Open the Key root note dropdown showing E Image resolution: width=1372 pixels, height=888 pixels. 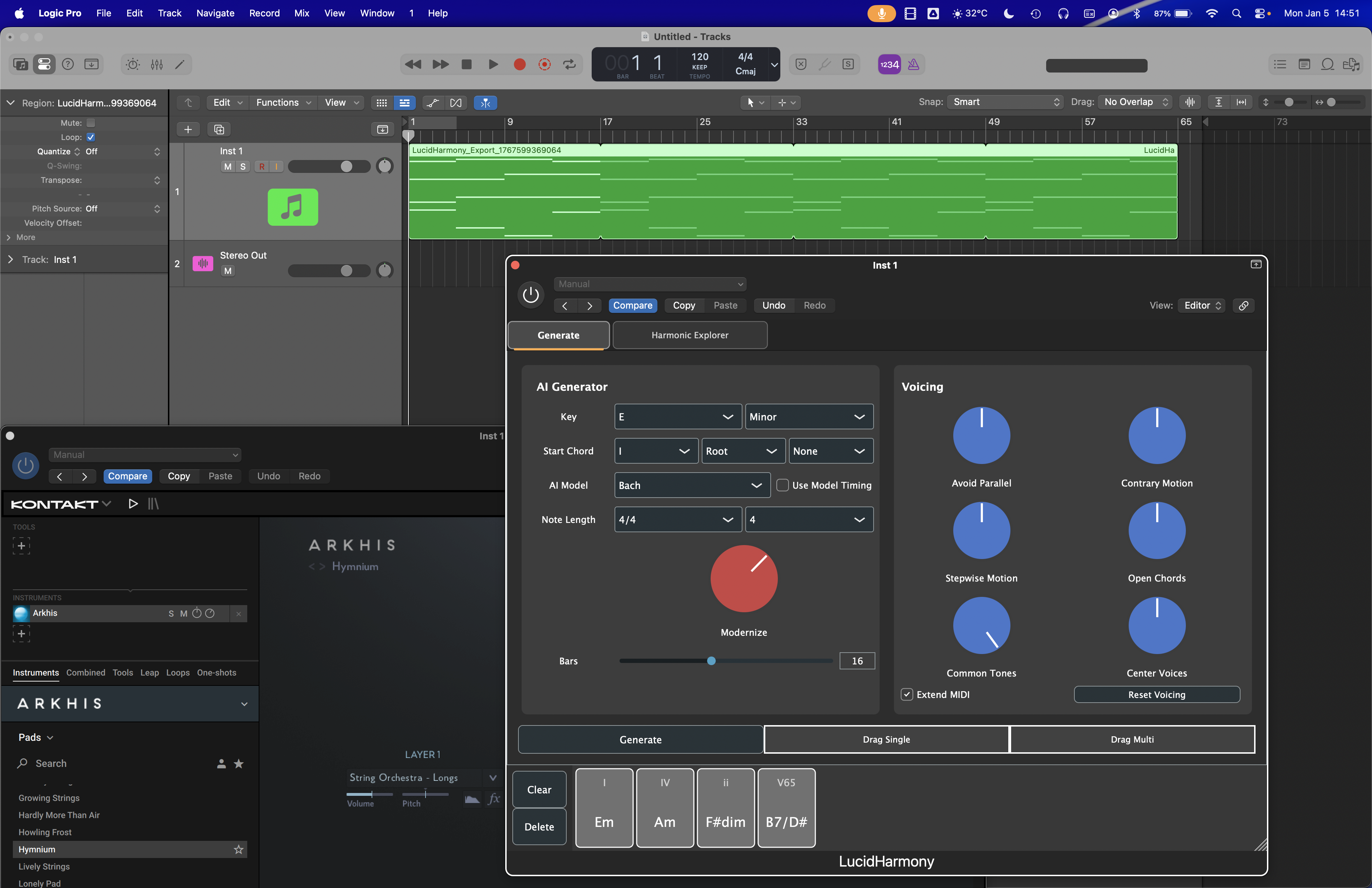[678, 416]
